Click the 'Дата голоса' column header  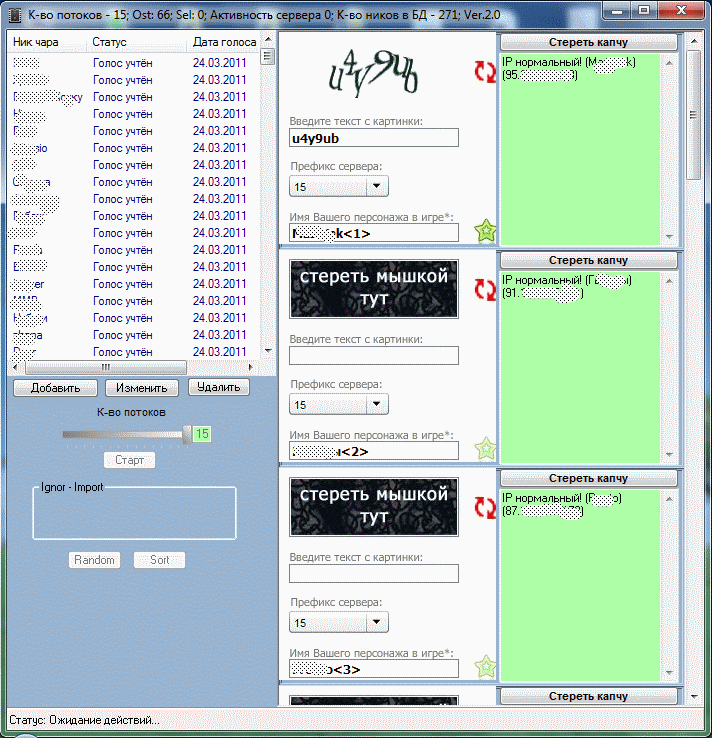[x=224, y=43]
